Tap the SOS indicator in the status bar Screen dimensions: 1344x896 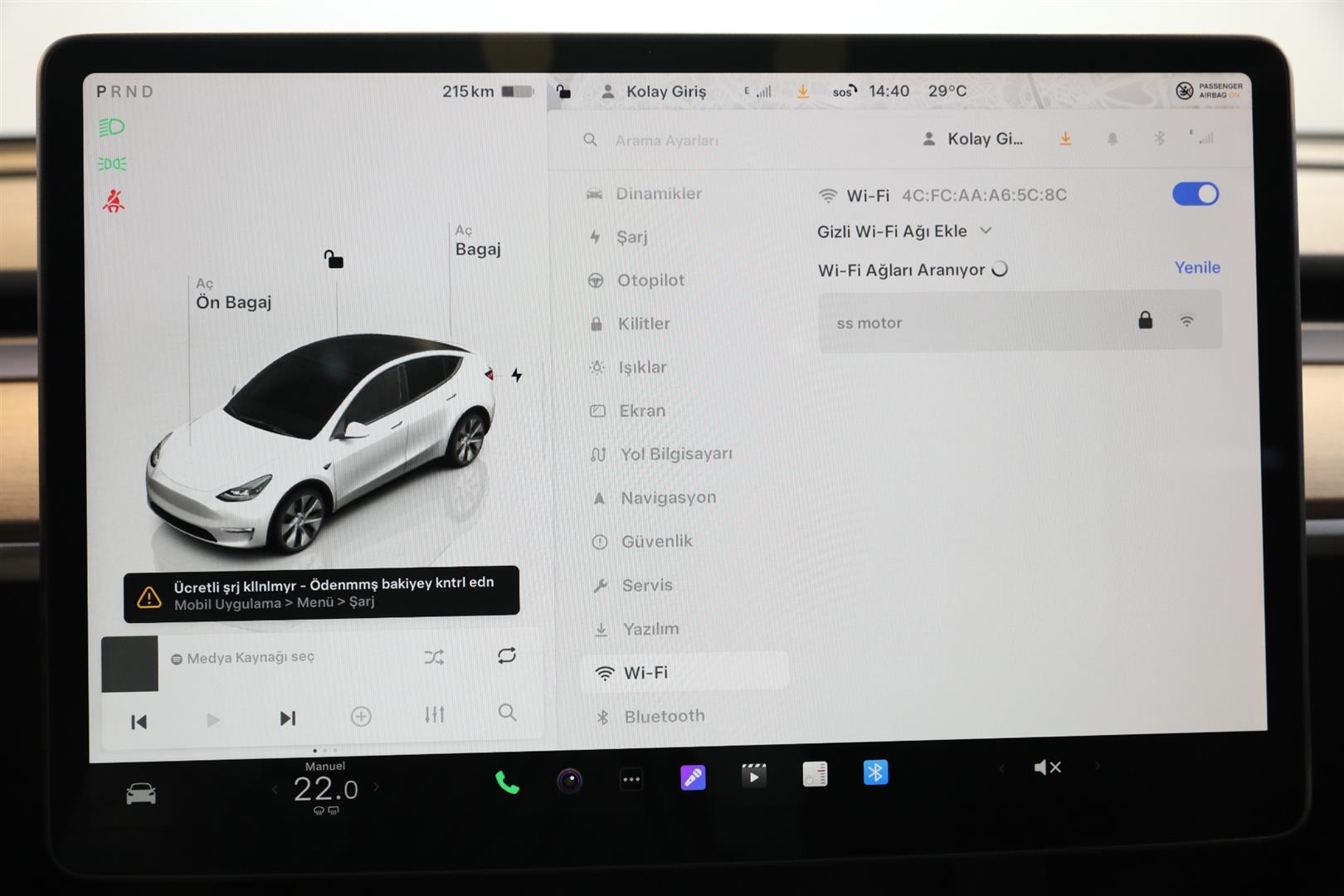coord(845,91)
